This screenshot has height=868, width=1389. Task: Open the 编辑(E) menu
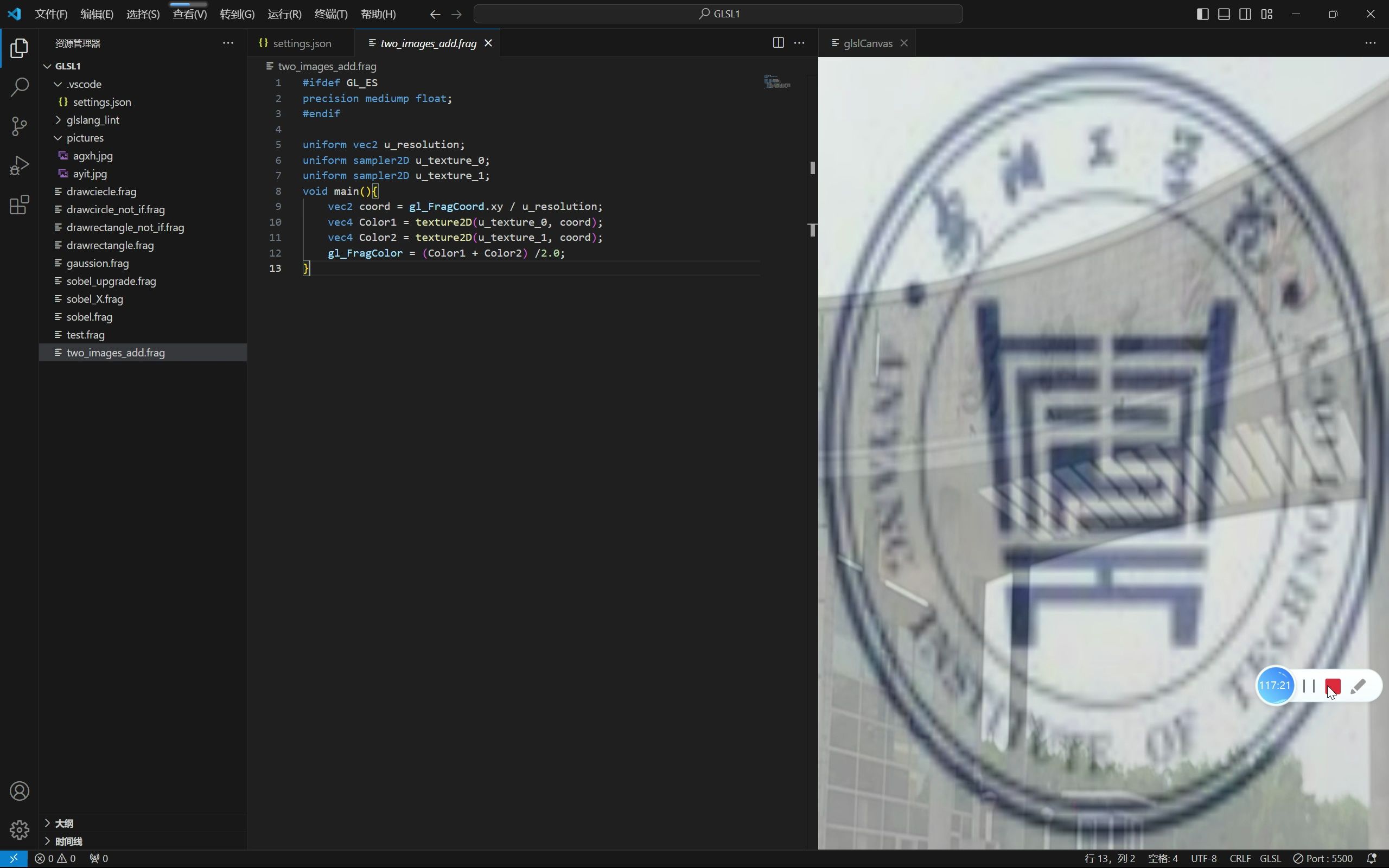click(97, 14)
